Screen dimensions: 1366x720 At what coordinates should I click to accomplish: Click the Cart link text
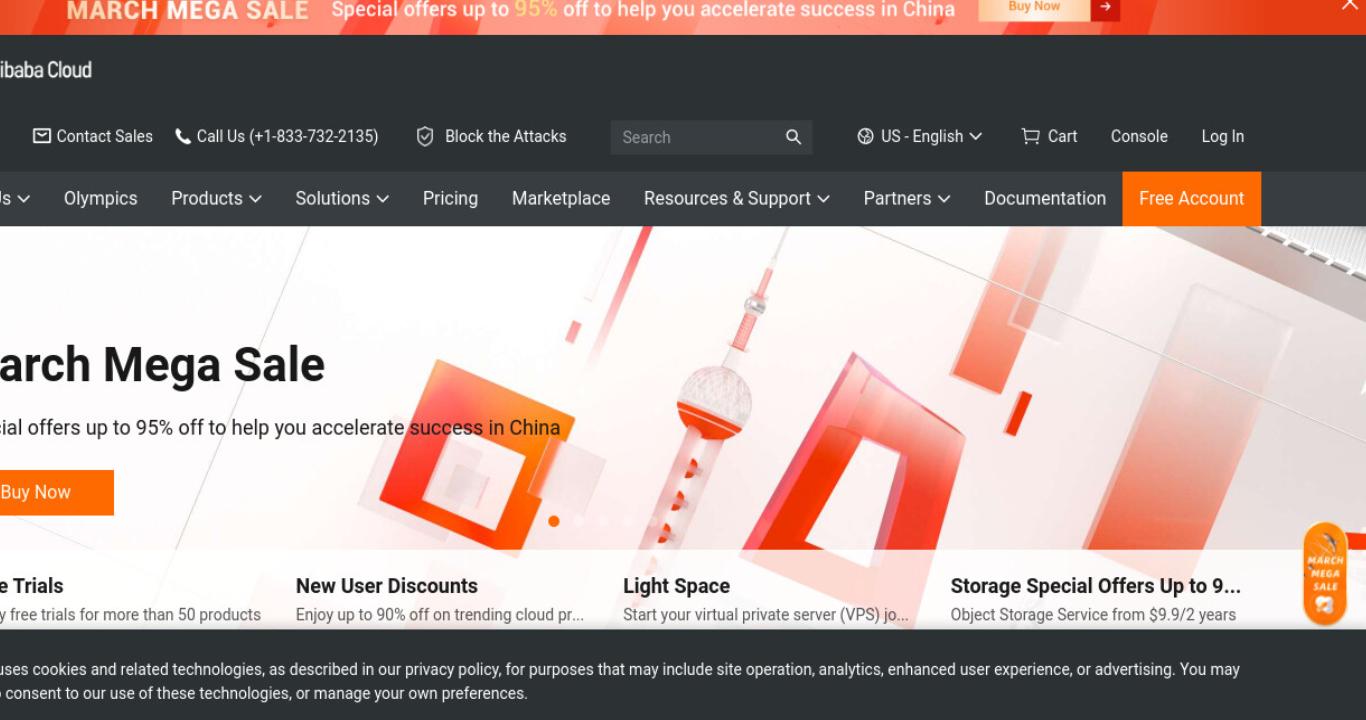point(1062,136)
